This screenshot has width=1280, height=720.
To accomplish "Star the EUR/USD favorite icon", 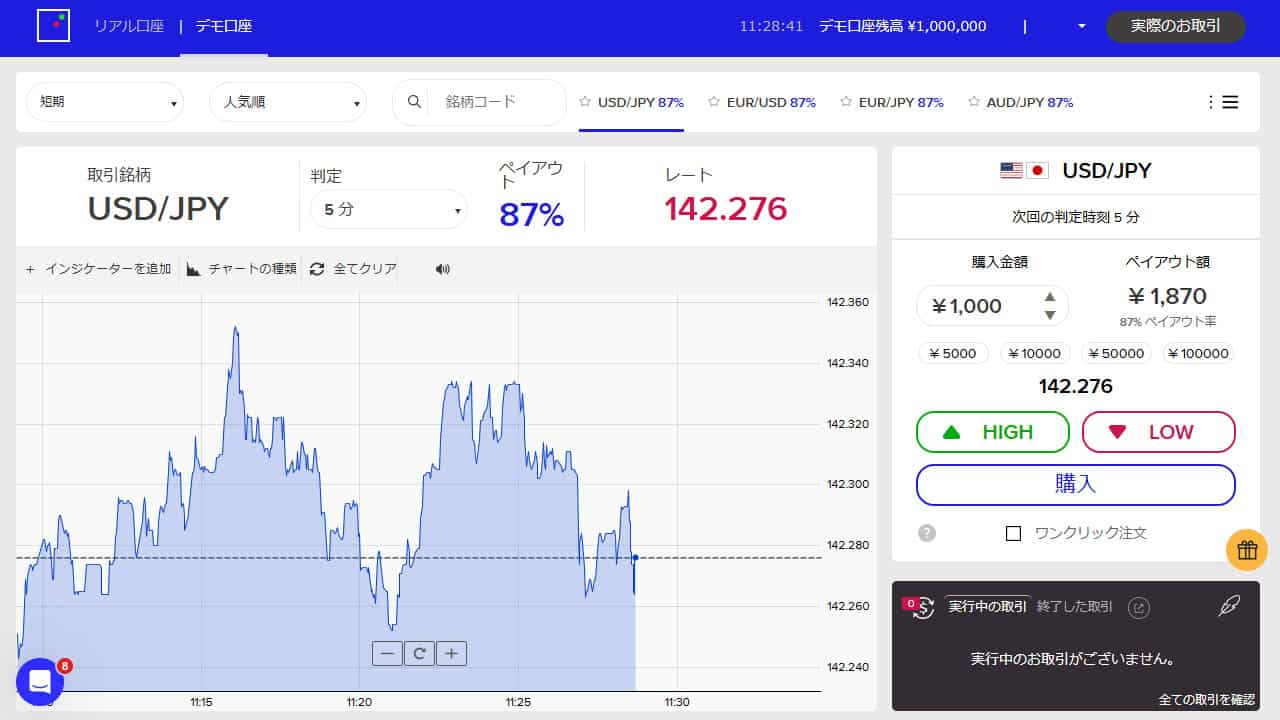I will coord(714,102).
